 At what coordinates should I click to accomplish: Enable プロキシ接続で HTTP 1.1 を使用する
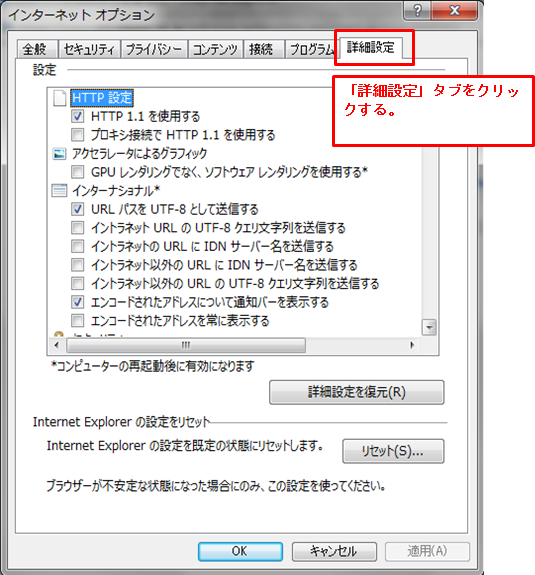click(x=77, y=135)
